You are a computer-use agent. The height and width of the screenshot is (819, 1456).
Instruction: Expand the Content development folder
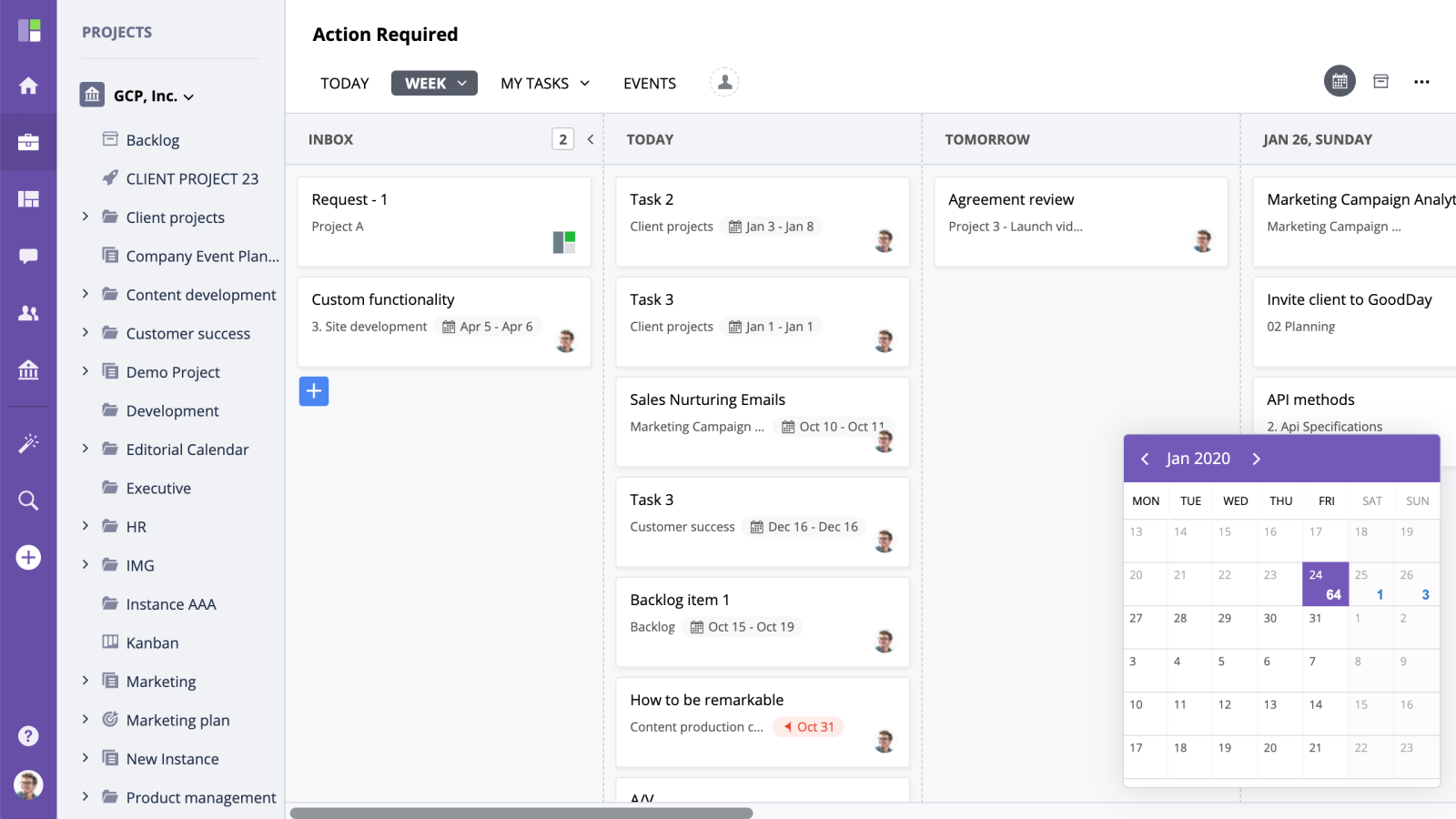[x=86, y=294]
